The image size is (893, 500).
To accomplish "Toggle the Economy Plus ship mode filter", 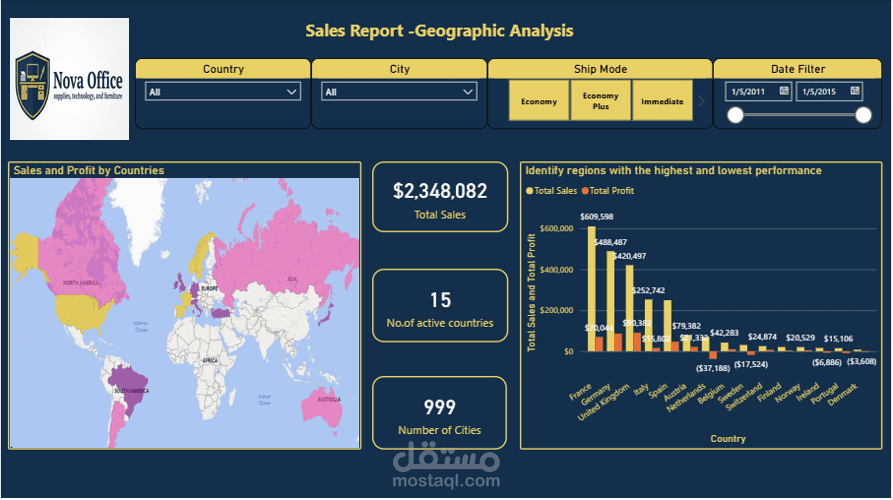I will pos(600,101).
